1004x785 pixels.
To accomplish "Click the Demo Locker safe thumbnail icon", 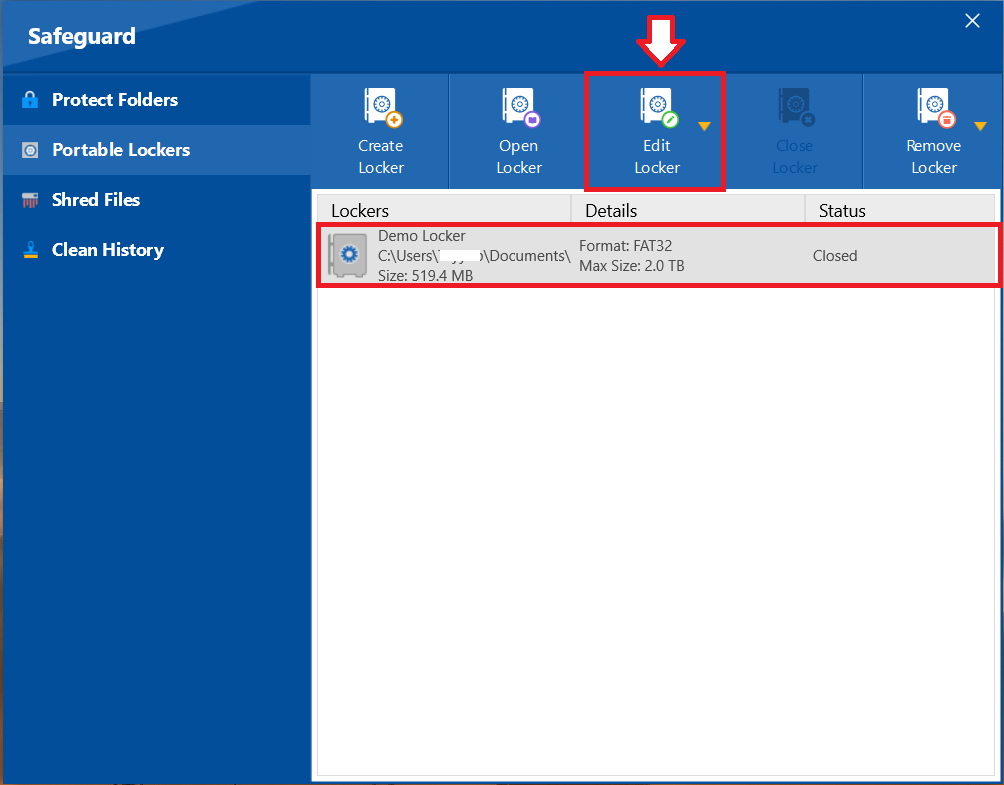I will click(x=348, y=255).
